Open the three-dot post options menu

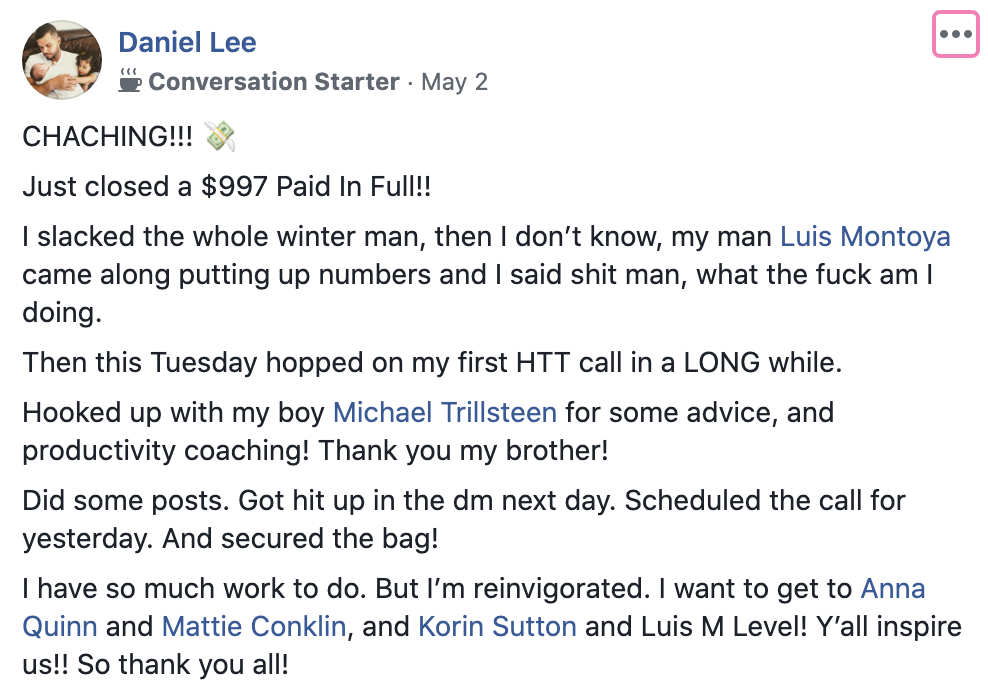click(x=955, y=34)
